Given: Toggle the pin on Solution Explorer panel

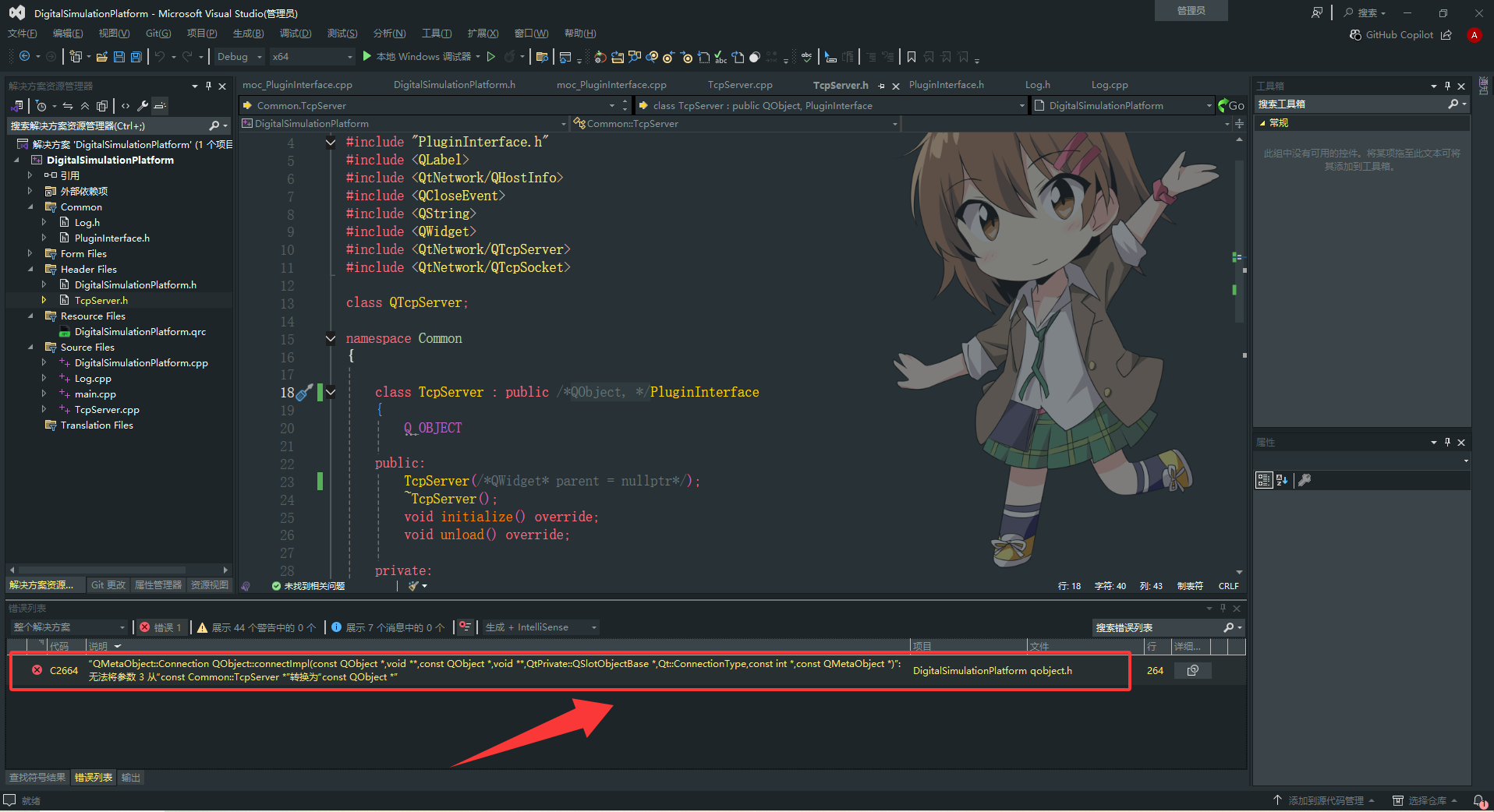Looking at the screenshot, I should pyautogui.click(x=208, y=86).
